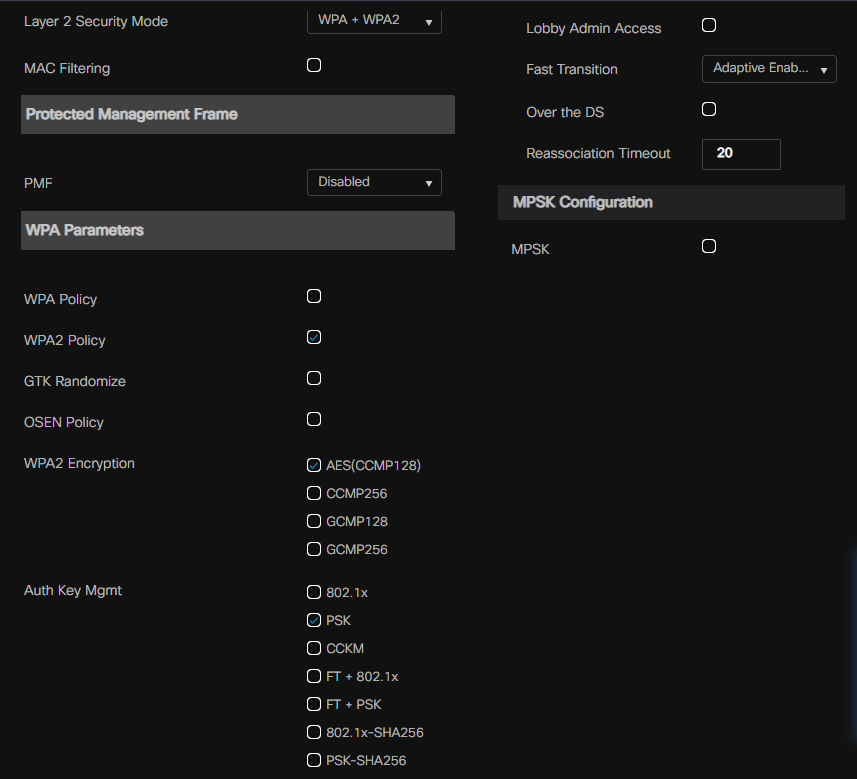Enable the MPSK checkbox

(709, 247)
